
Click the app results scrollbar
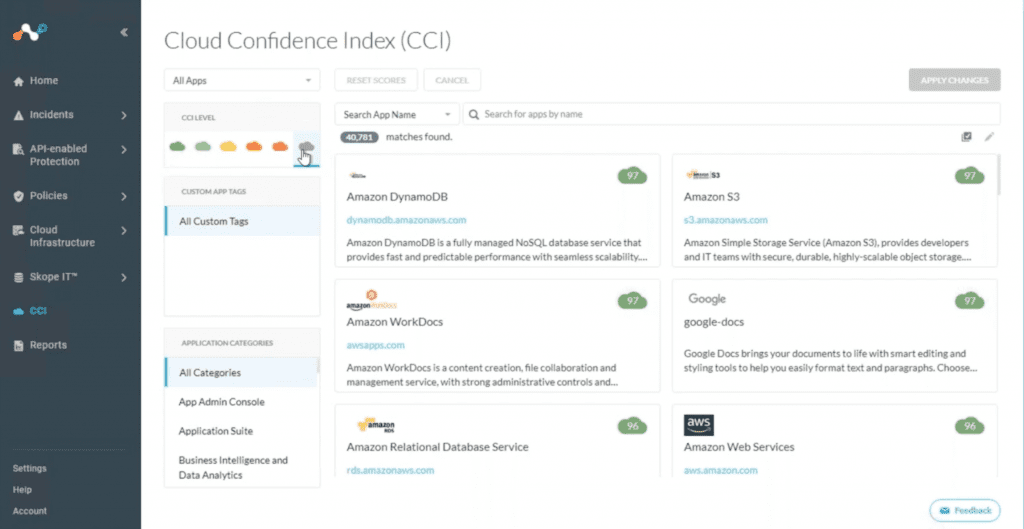(x=999, y=175)
